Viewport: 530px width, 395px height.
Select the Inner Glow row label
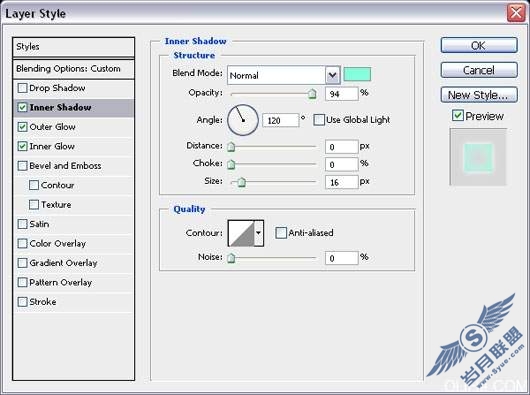pyautogui.click(x=52, y=146)
